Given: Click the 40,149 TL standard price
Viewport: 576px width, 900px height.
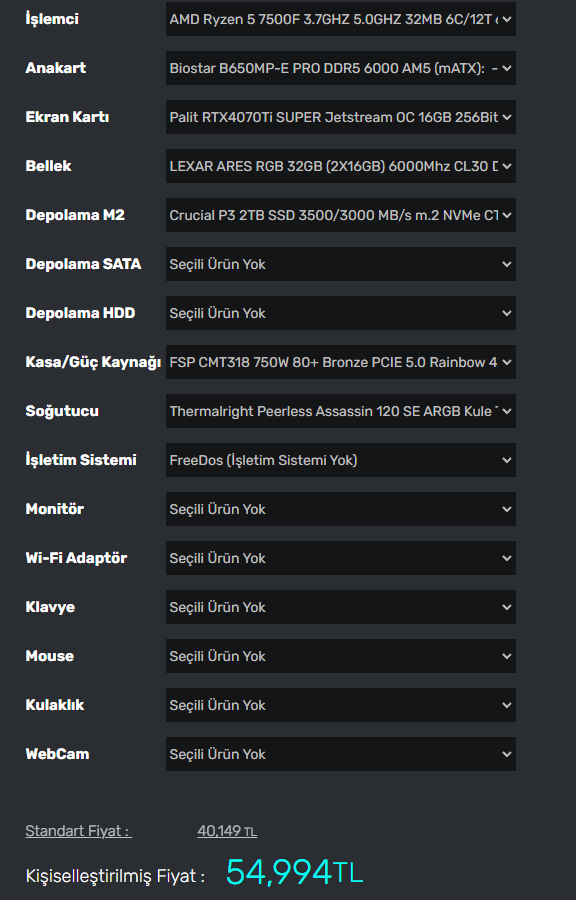Looking at the screenshot, I should (x=227, y=831).
